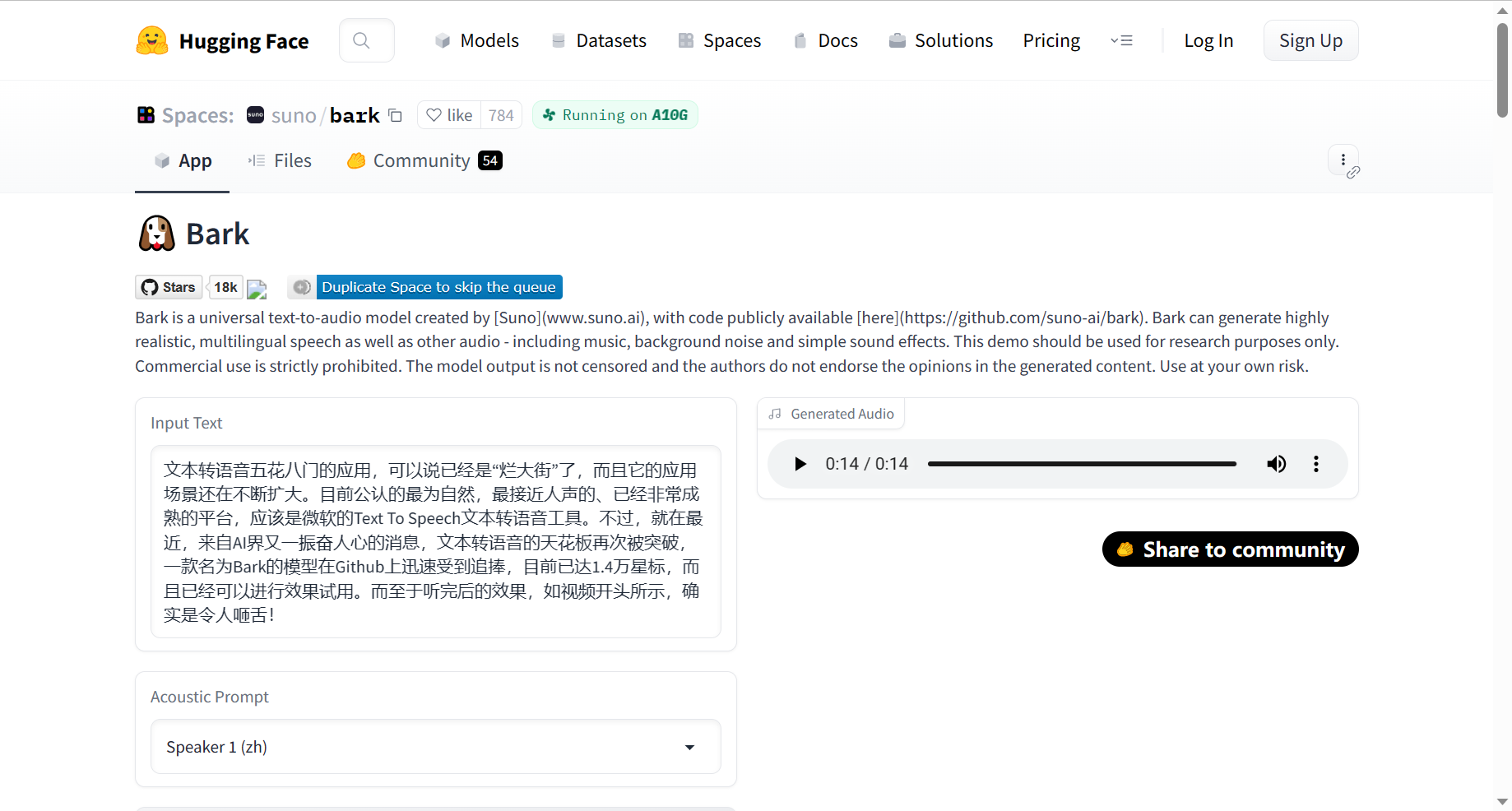This screenshot has width=1512, height=811.
Task: Play the generated audio
Action: click(x=800, y=464)
